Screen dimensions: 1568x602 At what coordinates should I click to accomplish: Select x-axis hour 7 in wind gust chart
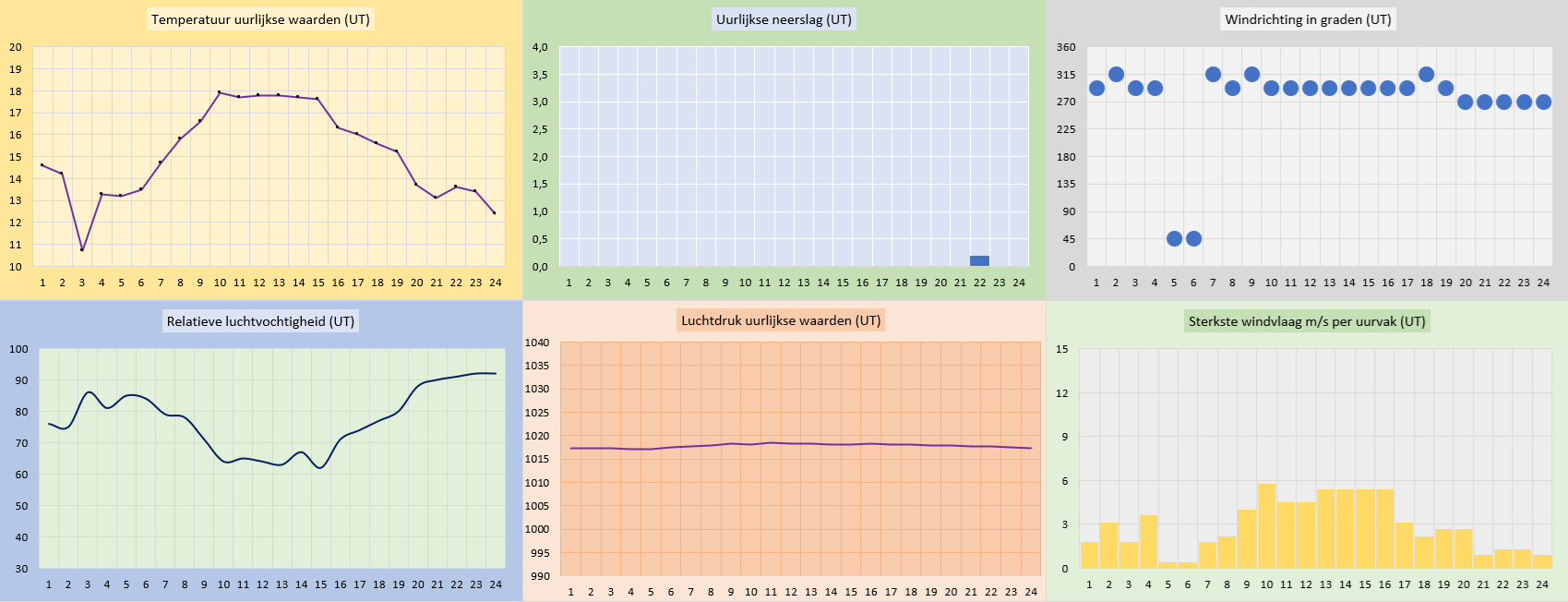coord(1207,584)
